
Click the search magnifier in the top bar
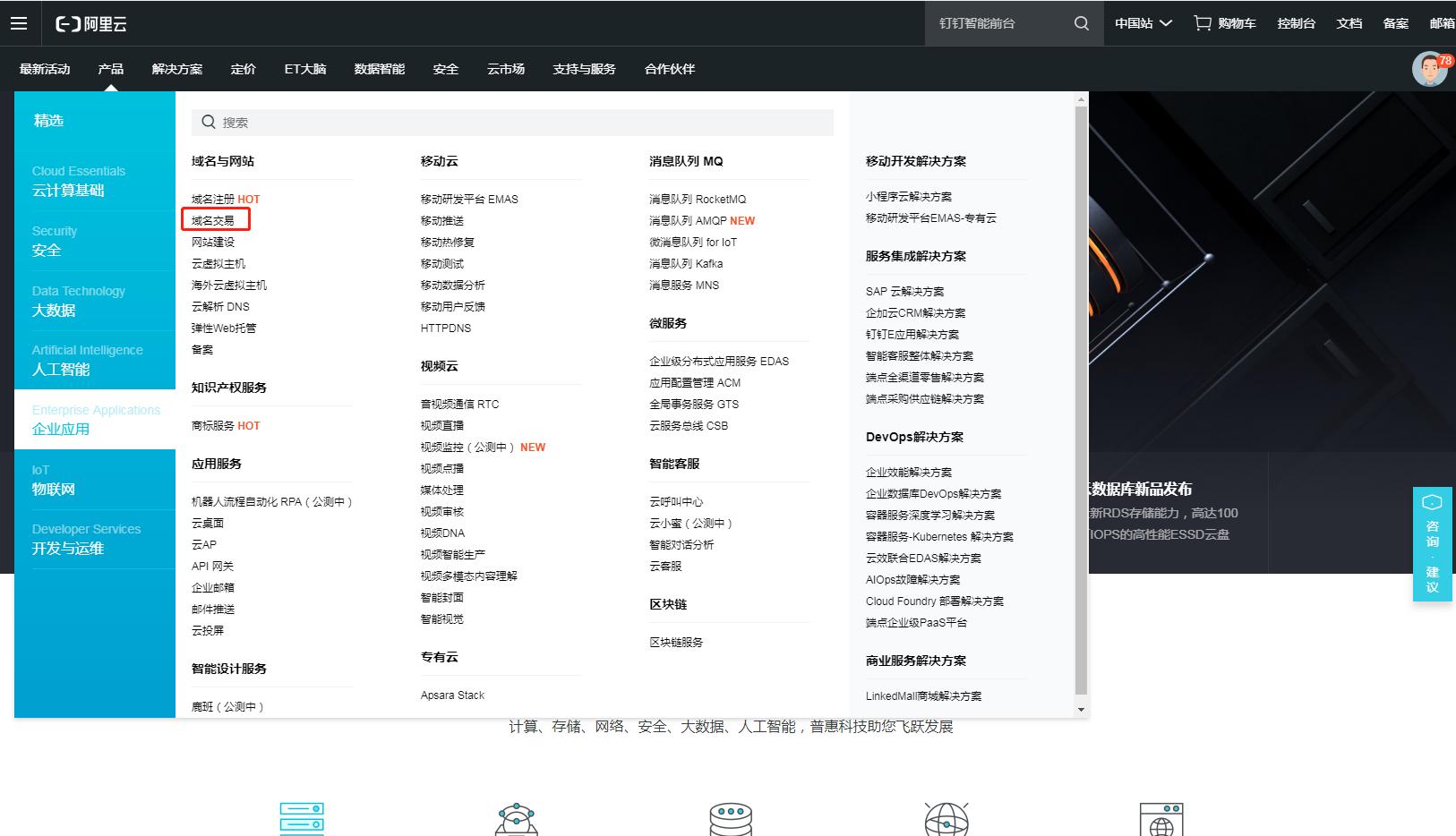[x=1080, y=23]
